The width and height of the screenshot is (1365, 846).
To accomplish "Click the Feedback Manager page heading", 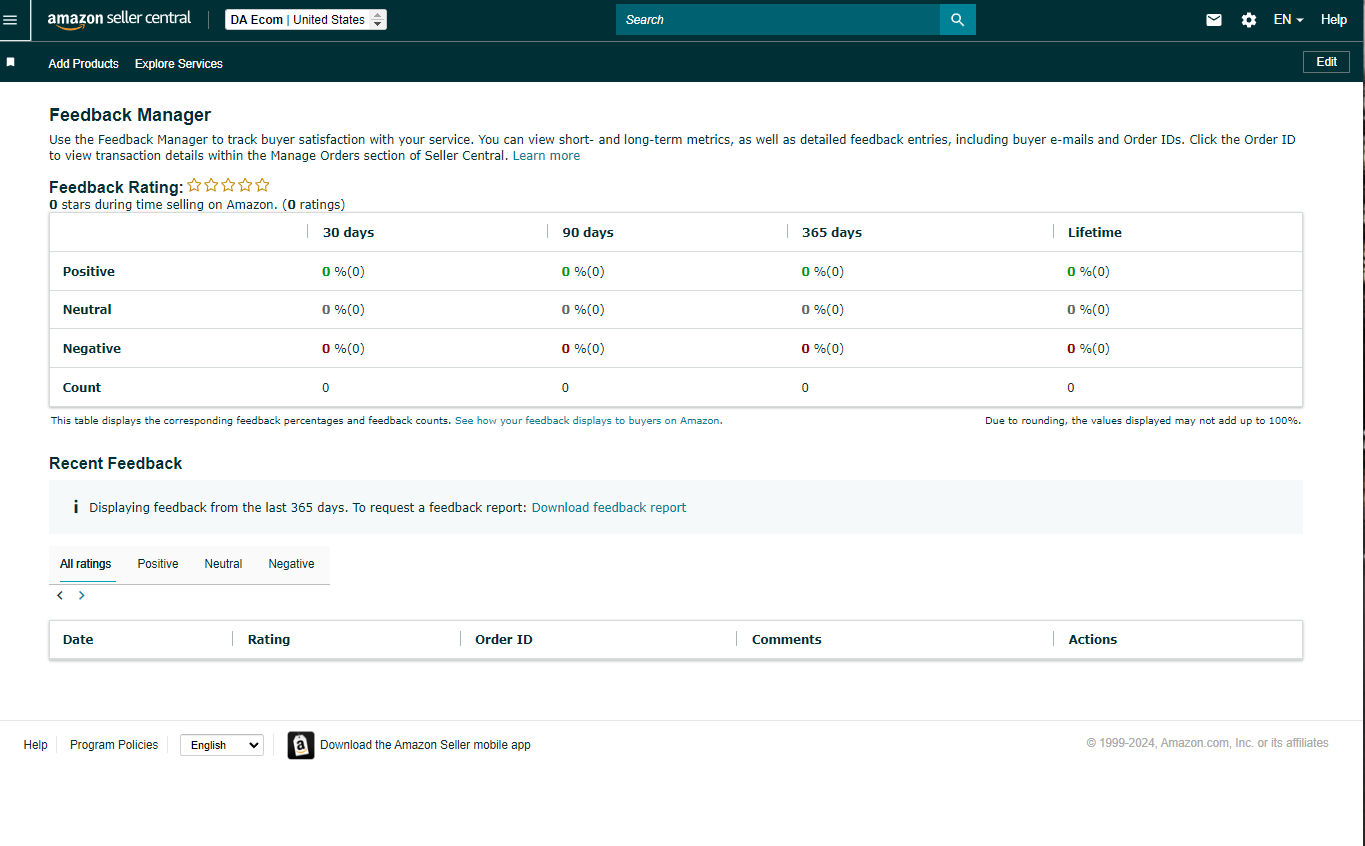I will pos(130,115).
